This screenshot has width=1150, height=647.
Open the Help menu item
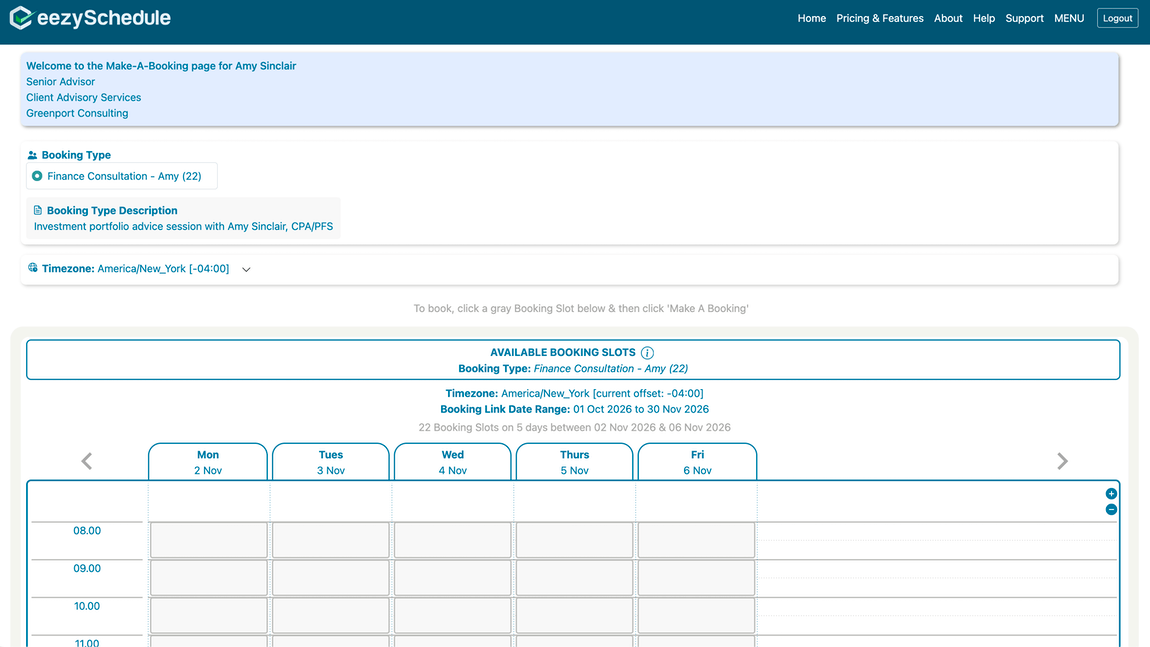(x=984, y=18)
